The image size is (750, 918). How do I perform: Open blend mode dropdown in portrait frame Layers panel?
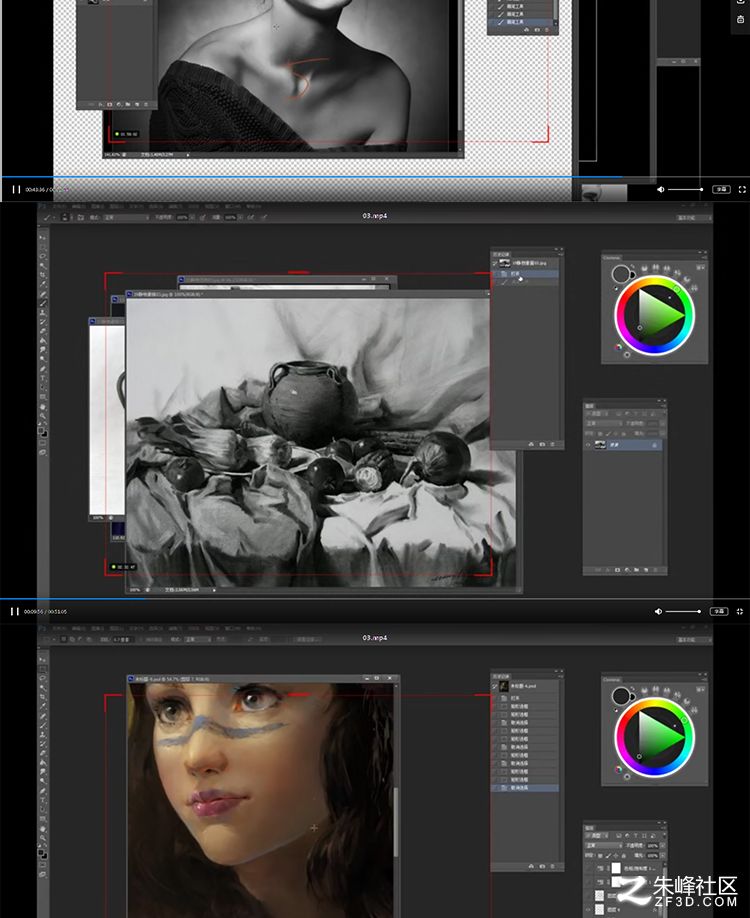[604, 845]
